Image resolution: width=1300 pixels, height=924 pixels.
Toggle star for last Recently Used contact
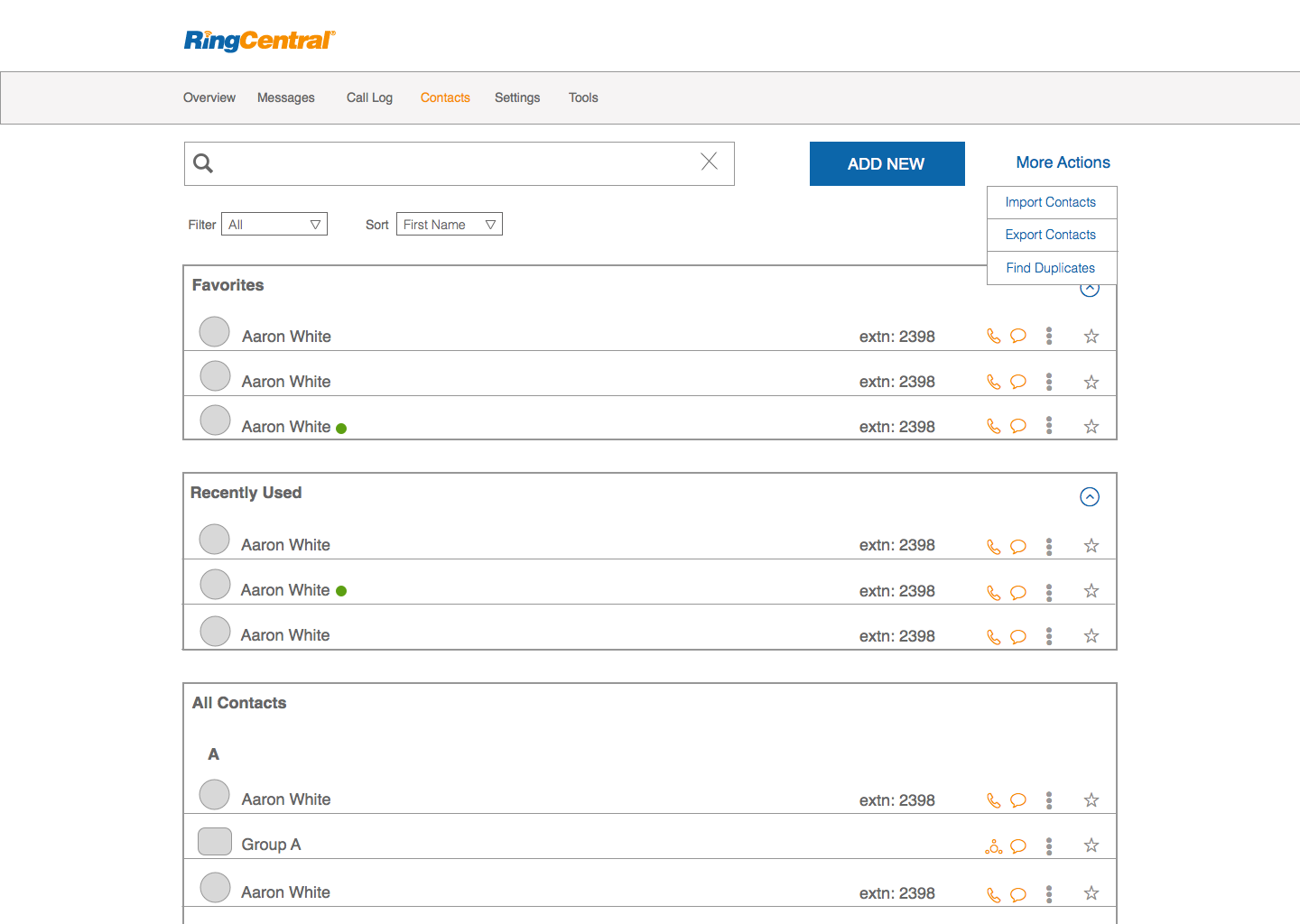click(x=1091, y=636)
